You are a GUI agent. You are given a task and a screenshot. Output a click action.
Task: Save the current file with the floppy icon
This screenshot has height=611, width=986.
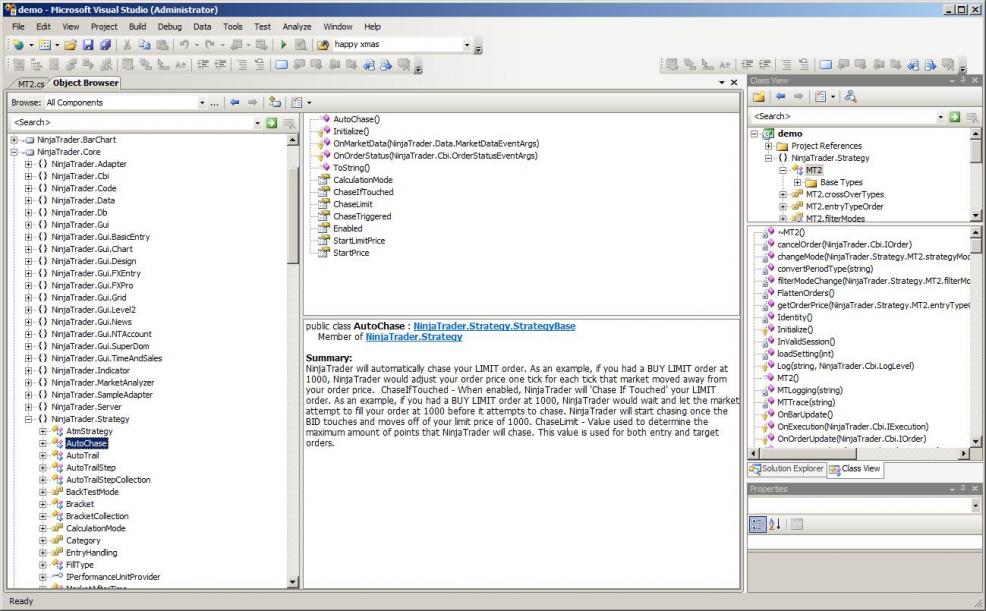tap(88, 45)
